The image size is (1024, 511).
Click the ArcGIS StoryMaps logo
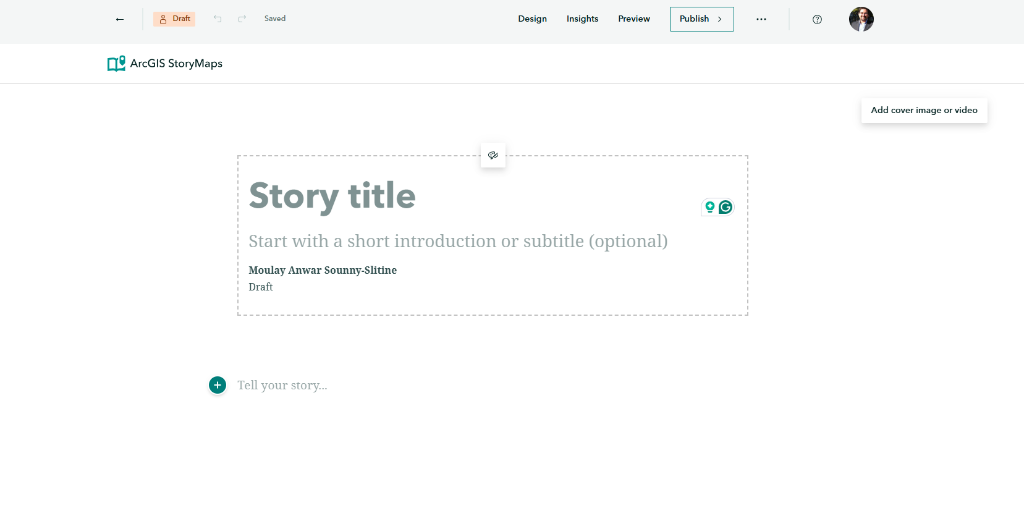tap(165, 63)
